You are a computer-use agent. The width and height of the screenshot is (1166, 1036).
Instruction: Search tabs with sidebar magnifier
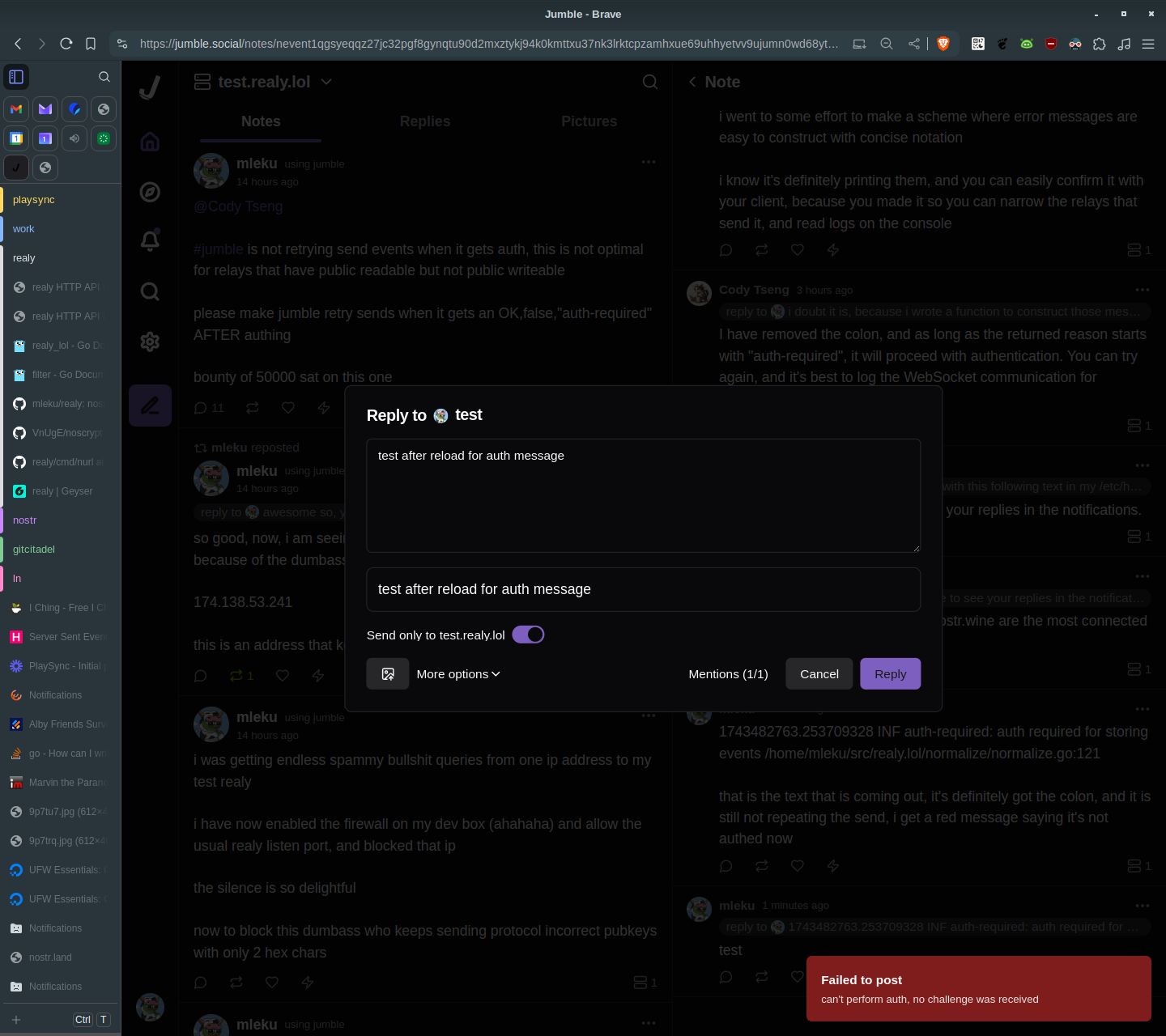104,77
